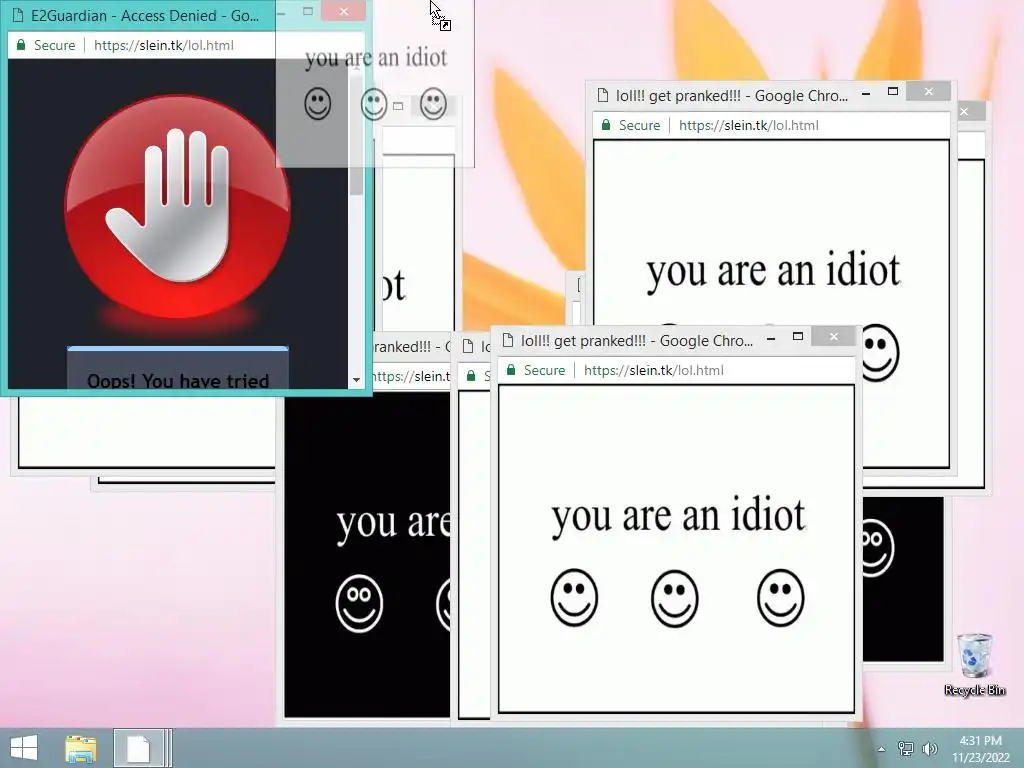Viewport: 1024px width, 768px height.
Task: Click the slein.tk URL in the E2Guardian window
Action: (x=163, y=45)
